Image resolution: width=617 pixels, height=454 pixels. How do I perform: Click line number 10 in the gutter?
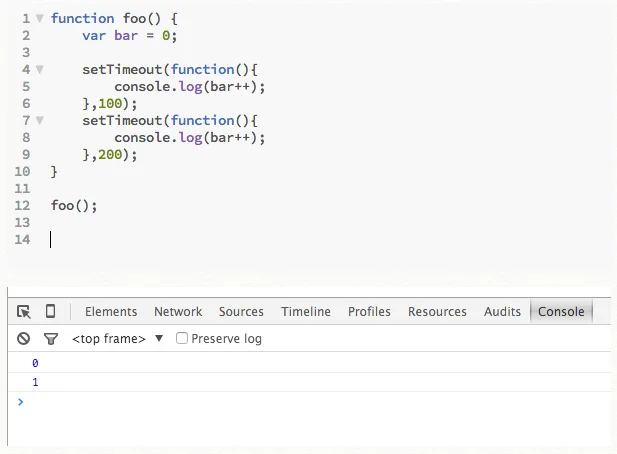(22, 172)
